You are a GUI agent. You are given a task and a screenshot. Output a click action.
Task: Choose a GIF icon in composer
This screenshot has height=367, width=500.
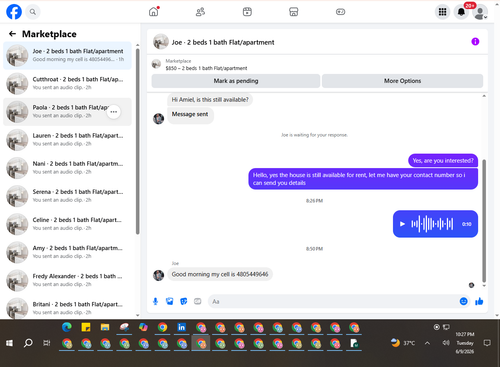click(198, 301)
